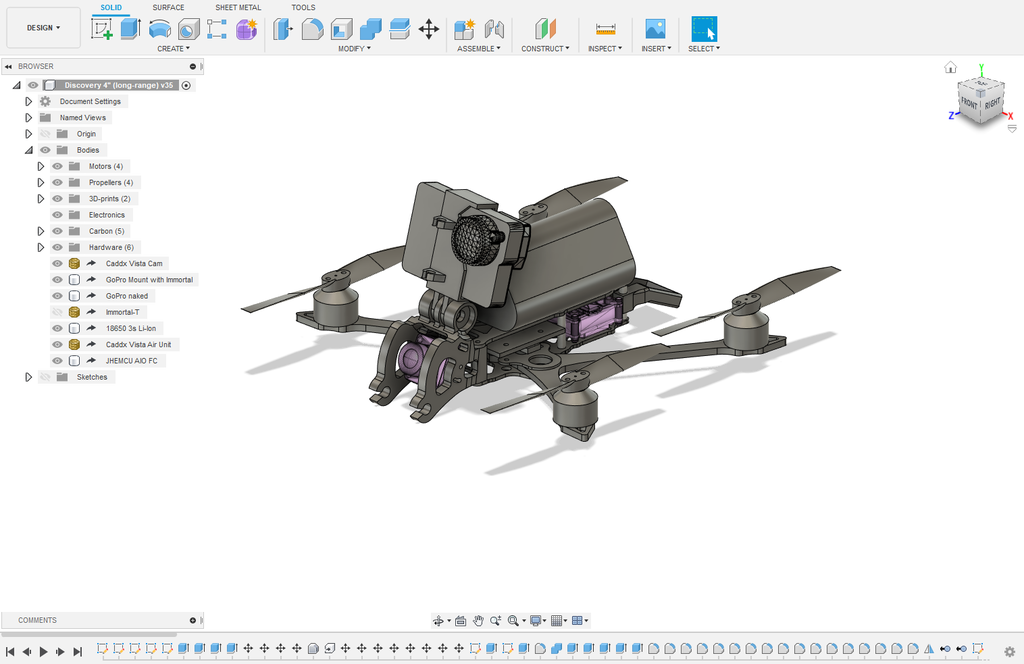Open the INSPECT menu
1024x664 pixels.
605,49
